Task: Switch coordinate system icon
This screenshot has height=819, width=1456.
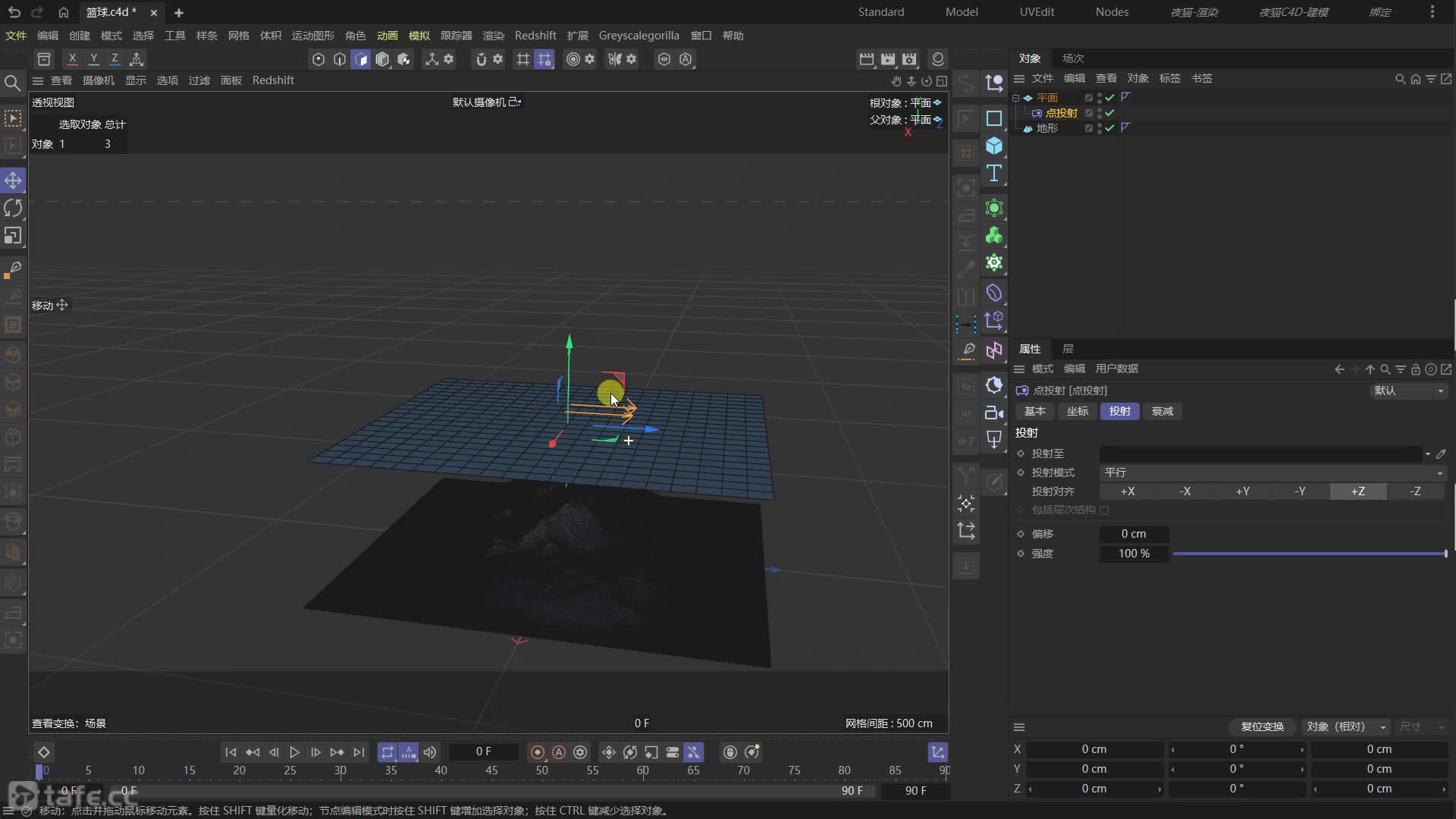Action: [136, 58]
